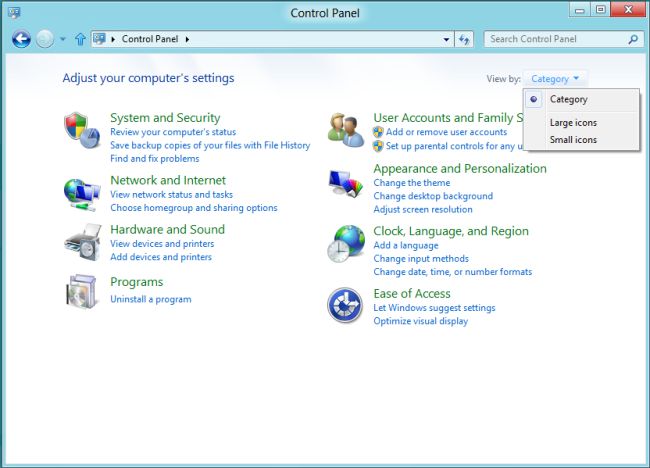Viewport: 650px width, 468px height.
Task: Open the Hardware and Sound heading
Action: [167, 229]
